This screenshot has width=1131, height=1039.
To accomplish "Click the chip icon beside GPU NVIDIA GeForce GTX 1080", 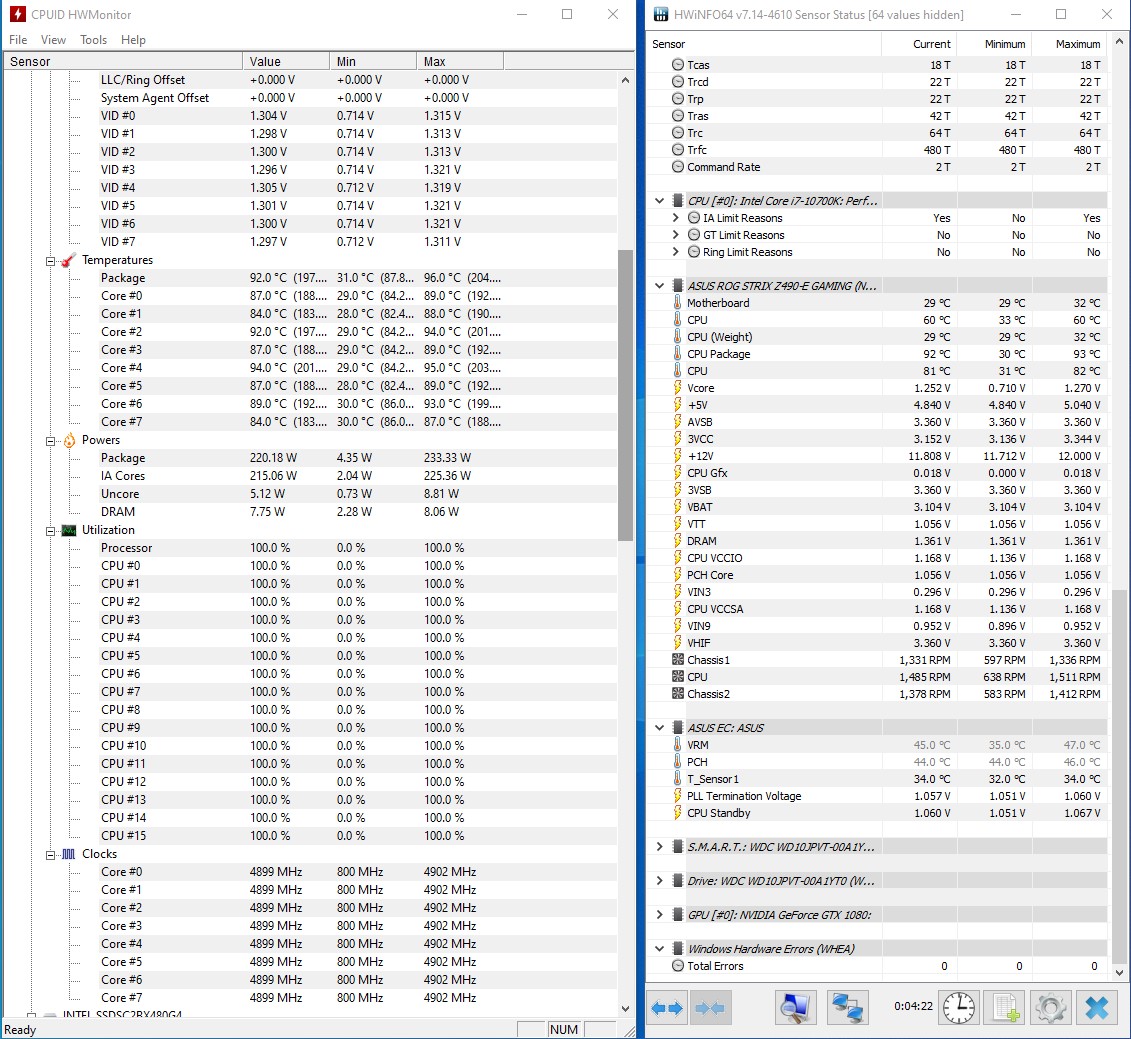I will (x=678, y=914).
